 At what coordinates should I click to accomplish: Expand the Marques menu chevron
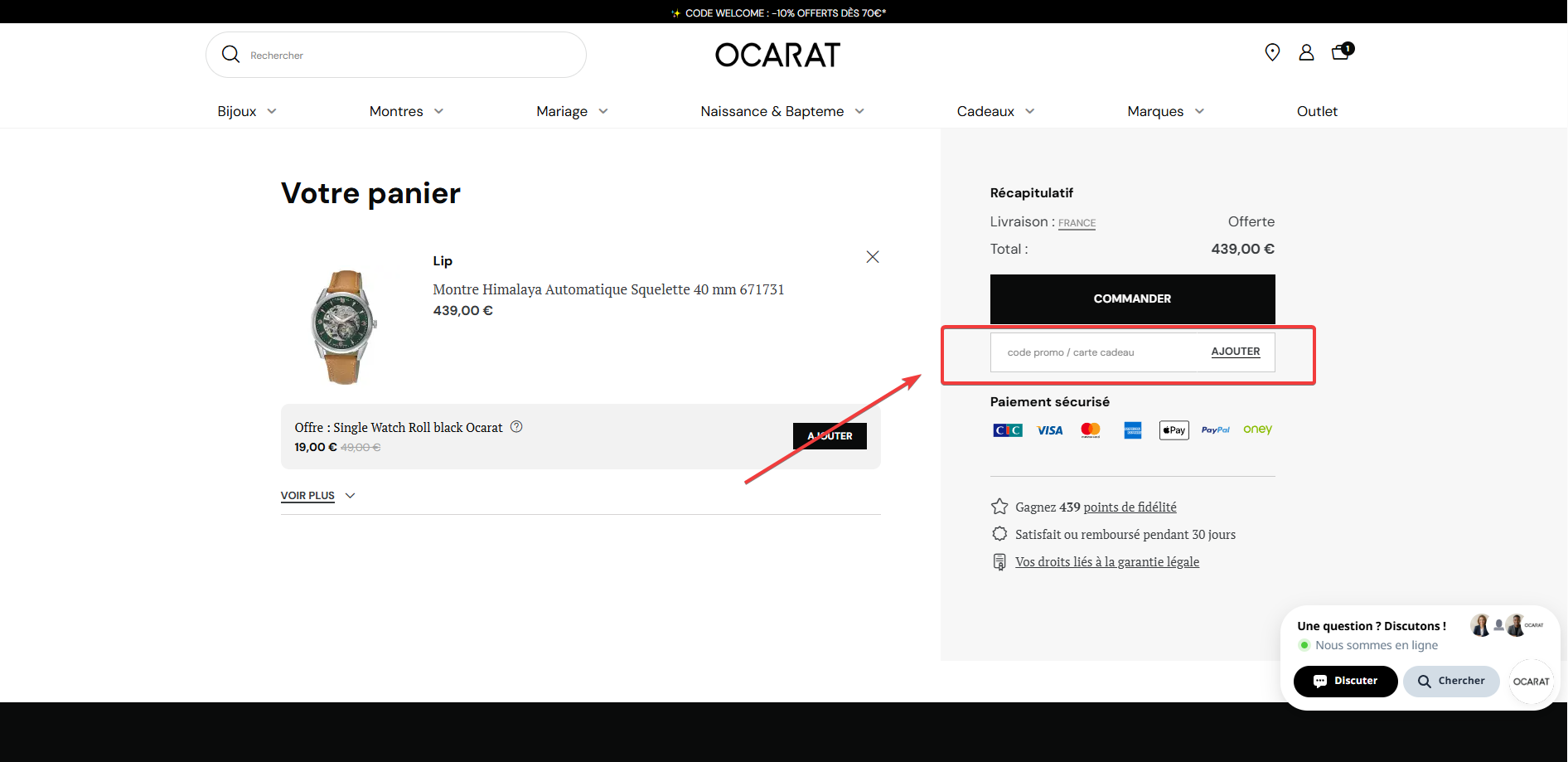pyautogui.click(x=1199, y=111)
